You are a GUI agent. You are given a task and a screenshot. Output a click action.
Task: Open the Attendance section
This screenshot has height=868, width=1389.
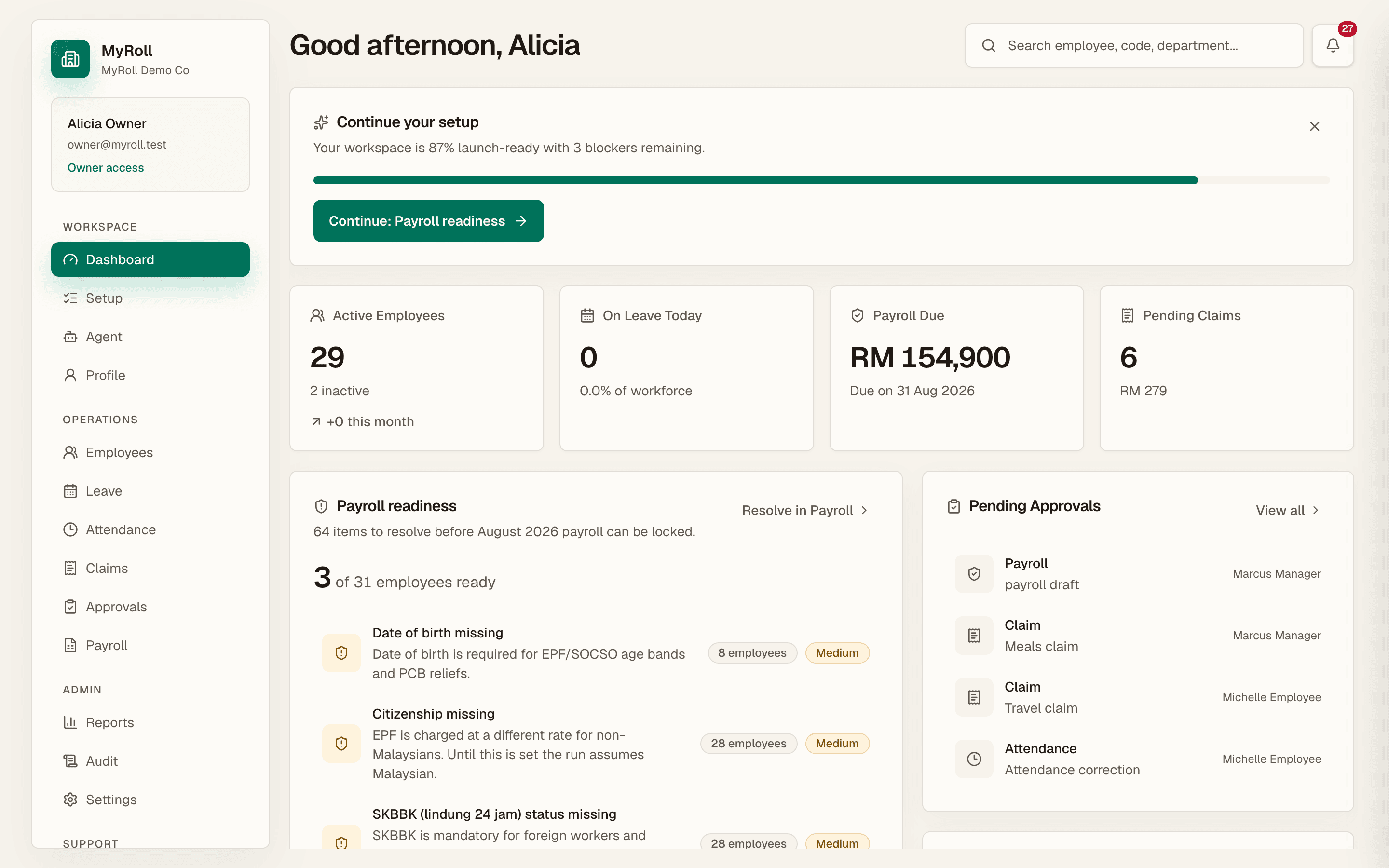[x=150, y=529]
